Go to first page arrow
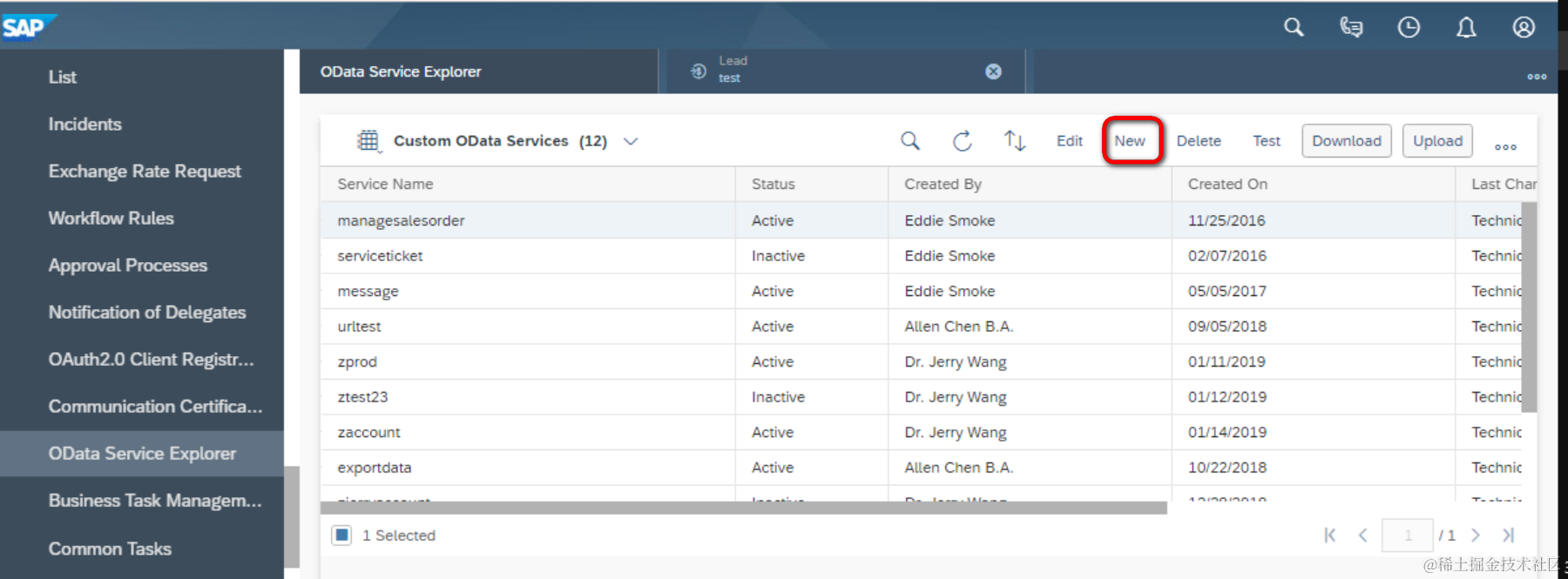 1329,535
